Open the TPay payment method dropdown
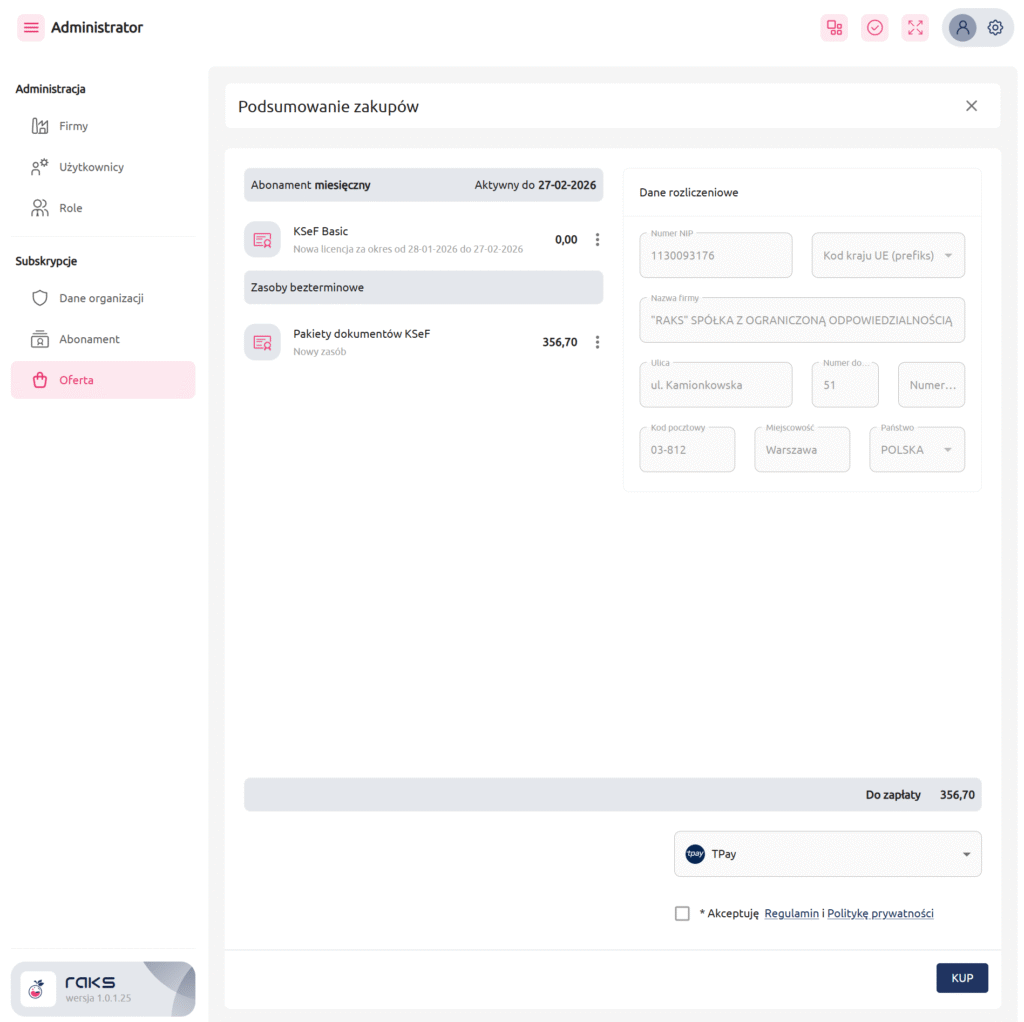Screen dimensions: 1024x1022 (x=827, y=854)
